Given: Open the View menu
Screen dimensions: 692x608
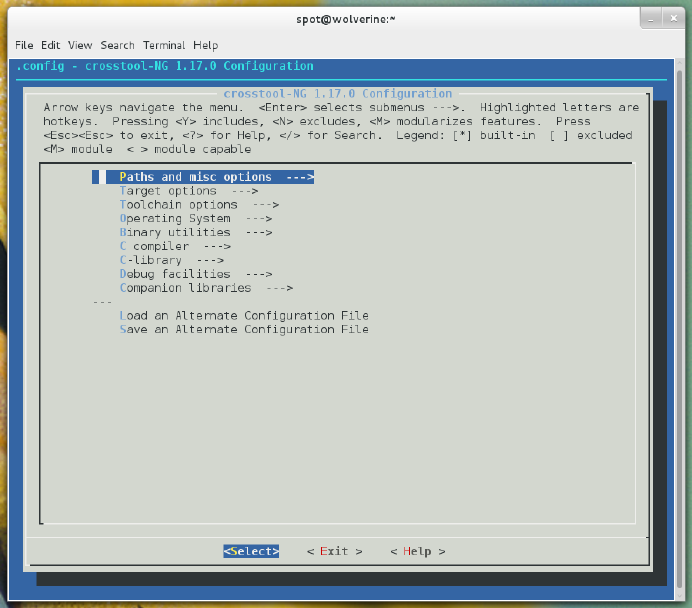Looking at the screenshot, I should (80, 45).
